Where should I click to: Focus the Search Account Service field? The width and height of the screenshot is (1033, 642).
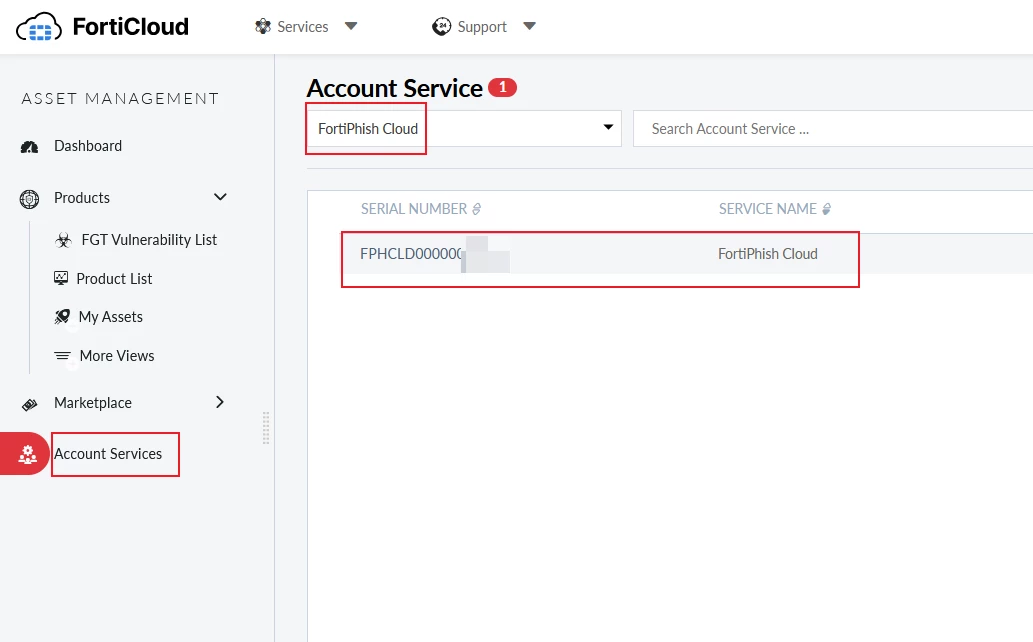pos(833,129)
